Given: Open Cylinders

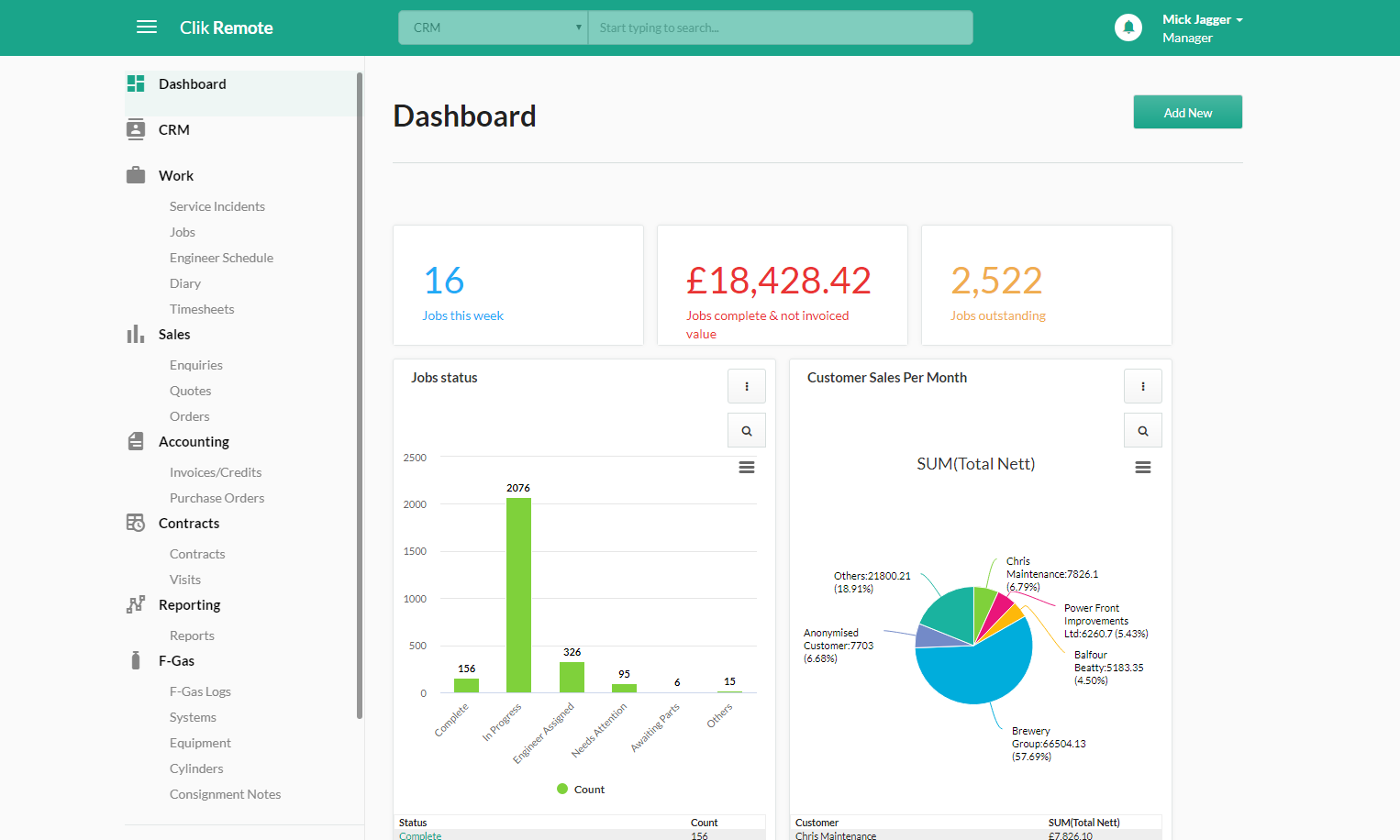Looking at the screenshot, I should point(196,768).
